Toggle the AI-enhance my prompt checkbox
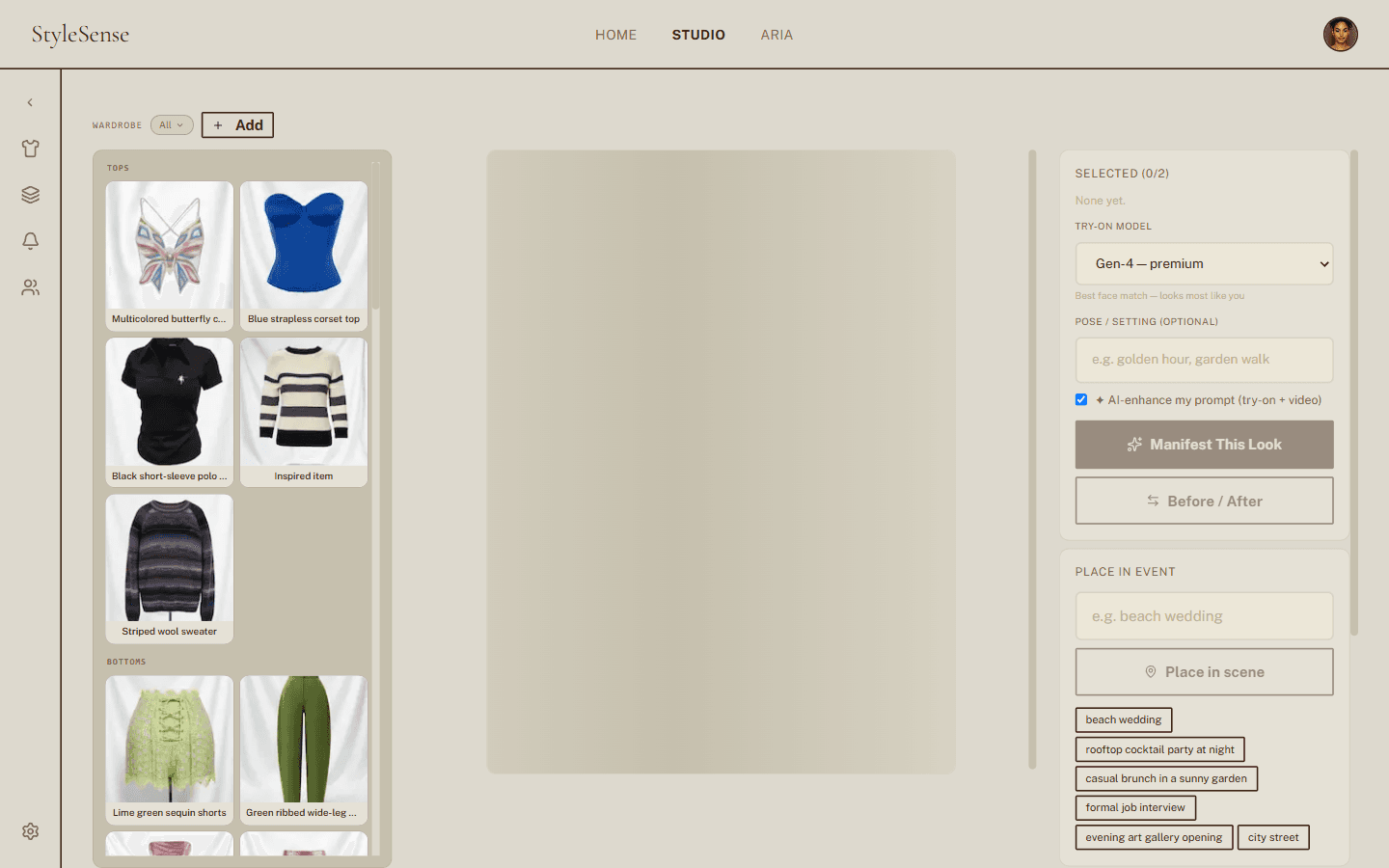 (x=1081, y=399)
